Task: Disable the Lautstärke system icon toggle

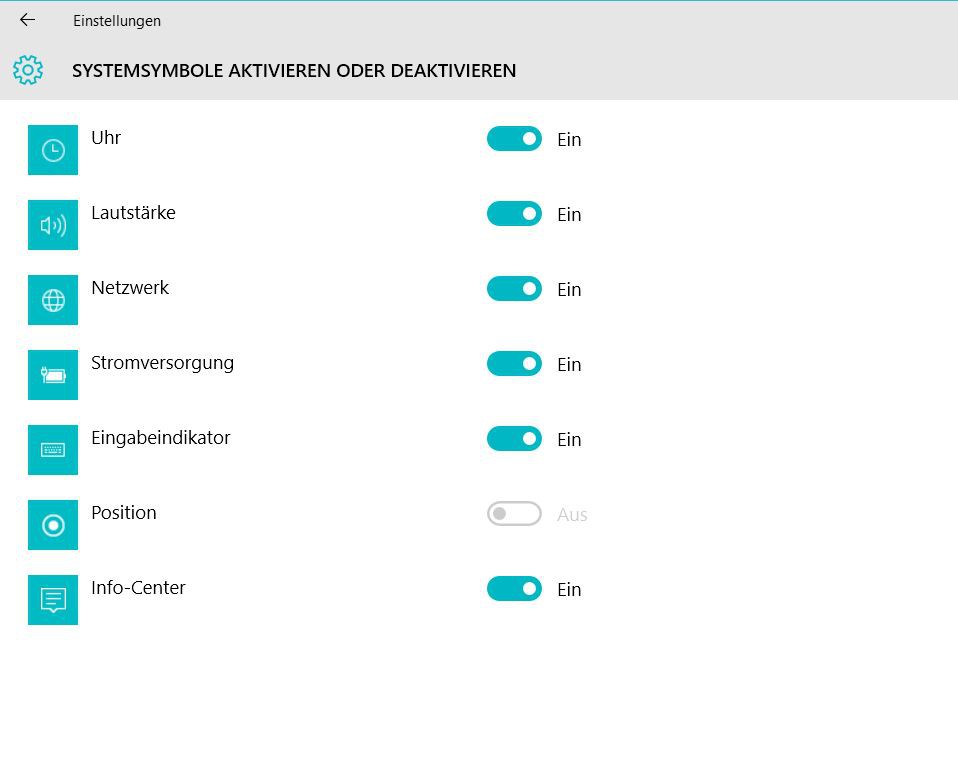Action: 514,214
